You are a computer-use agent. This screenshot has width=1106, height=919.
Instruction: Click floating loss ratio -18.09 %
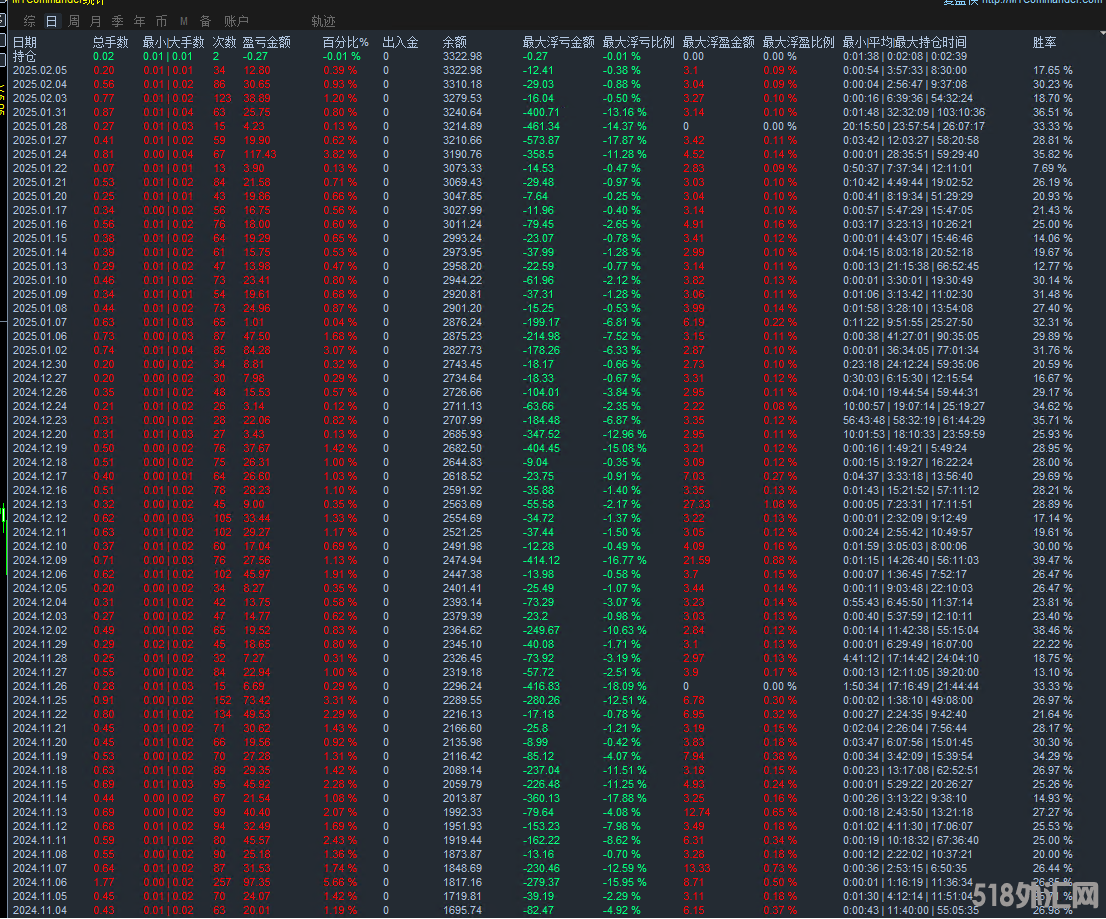(624, 686)
